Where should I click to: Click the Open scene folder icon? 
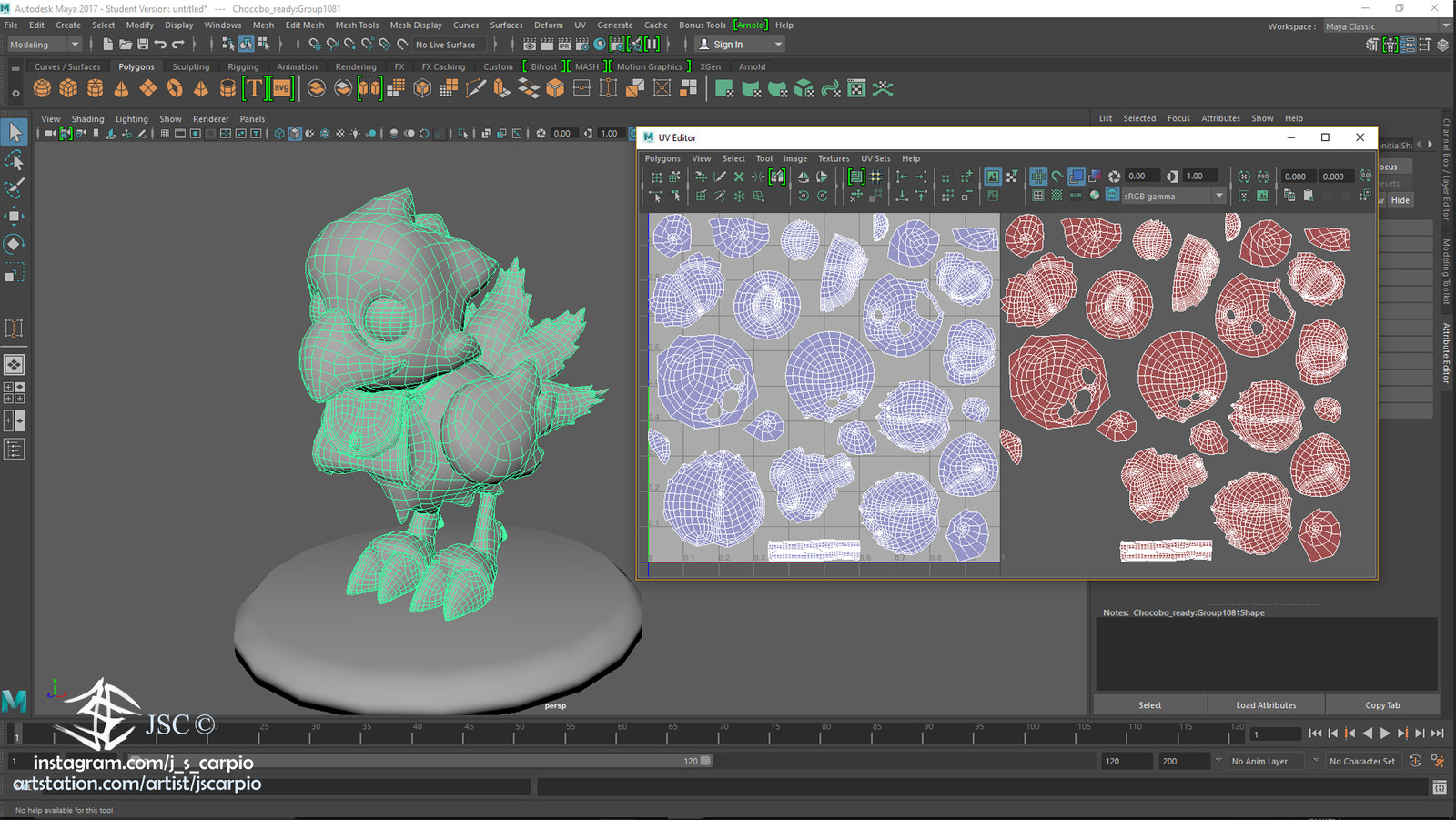pos(126,44)
